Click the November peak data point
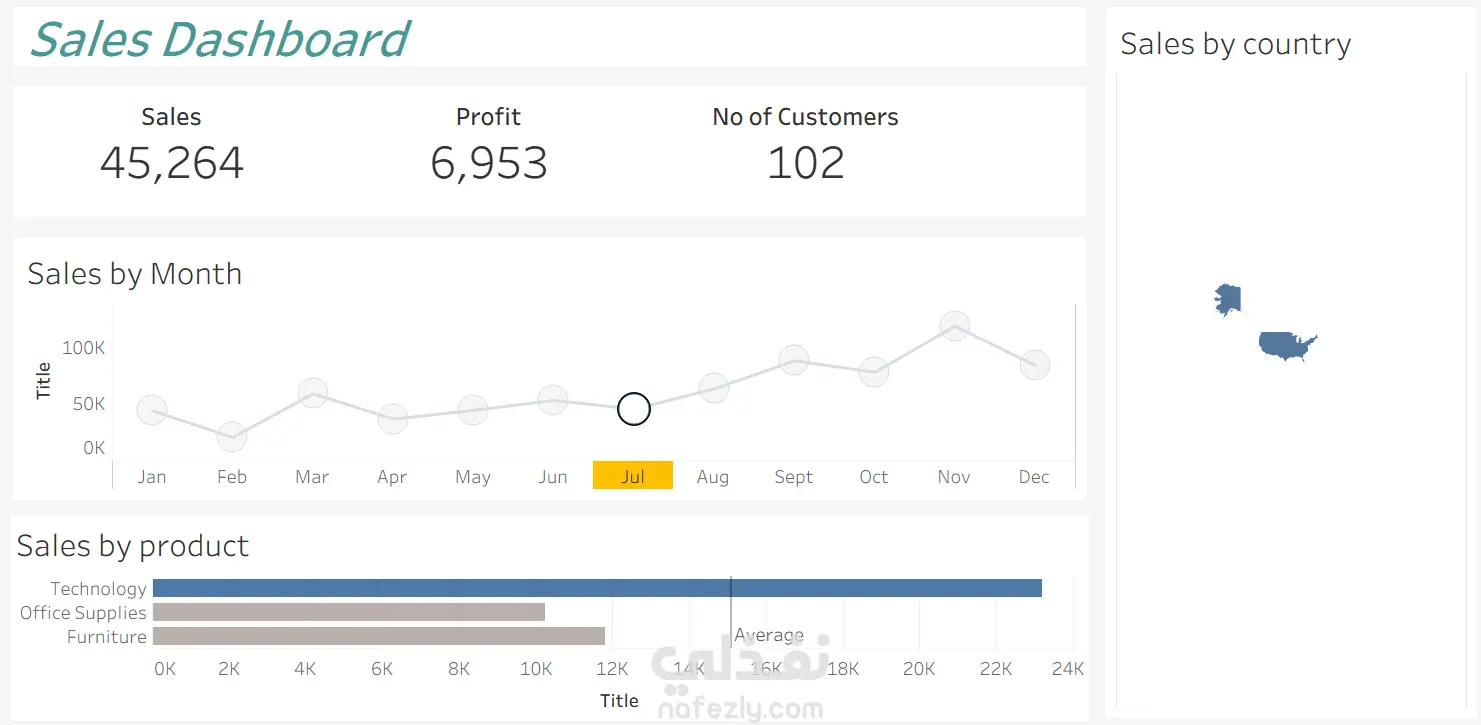This screenshot has height=725, width=1481. (955, 326)
